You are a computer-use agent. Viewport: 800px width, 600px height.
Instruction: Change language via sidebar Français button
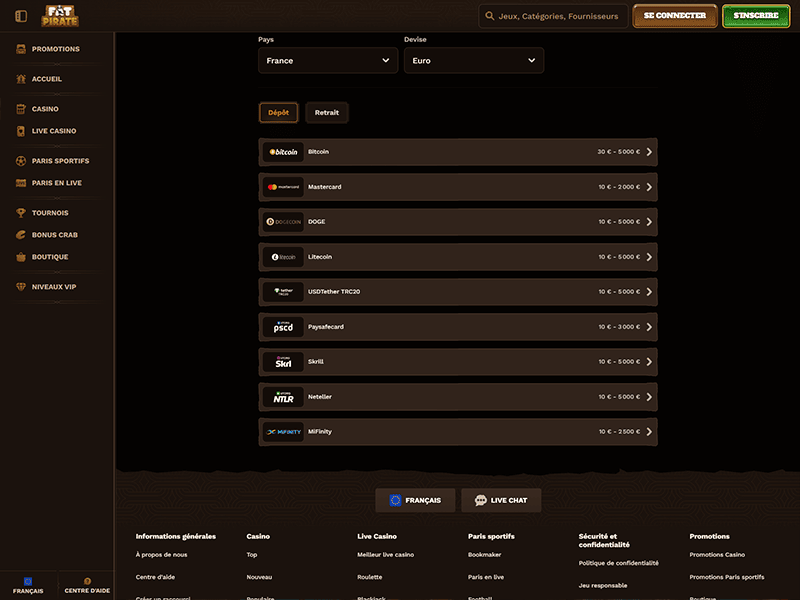coord(28,585)
